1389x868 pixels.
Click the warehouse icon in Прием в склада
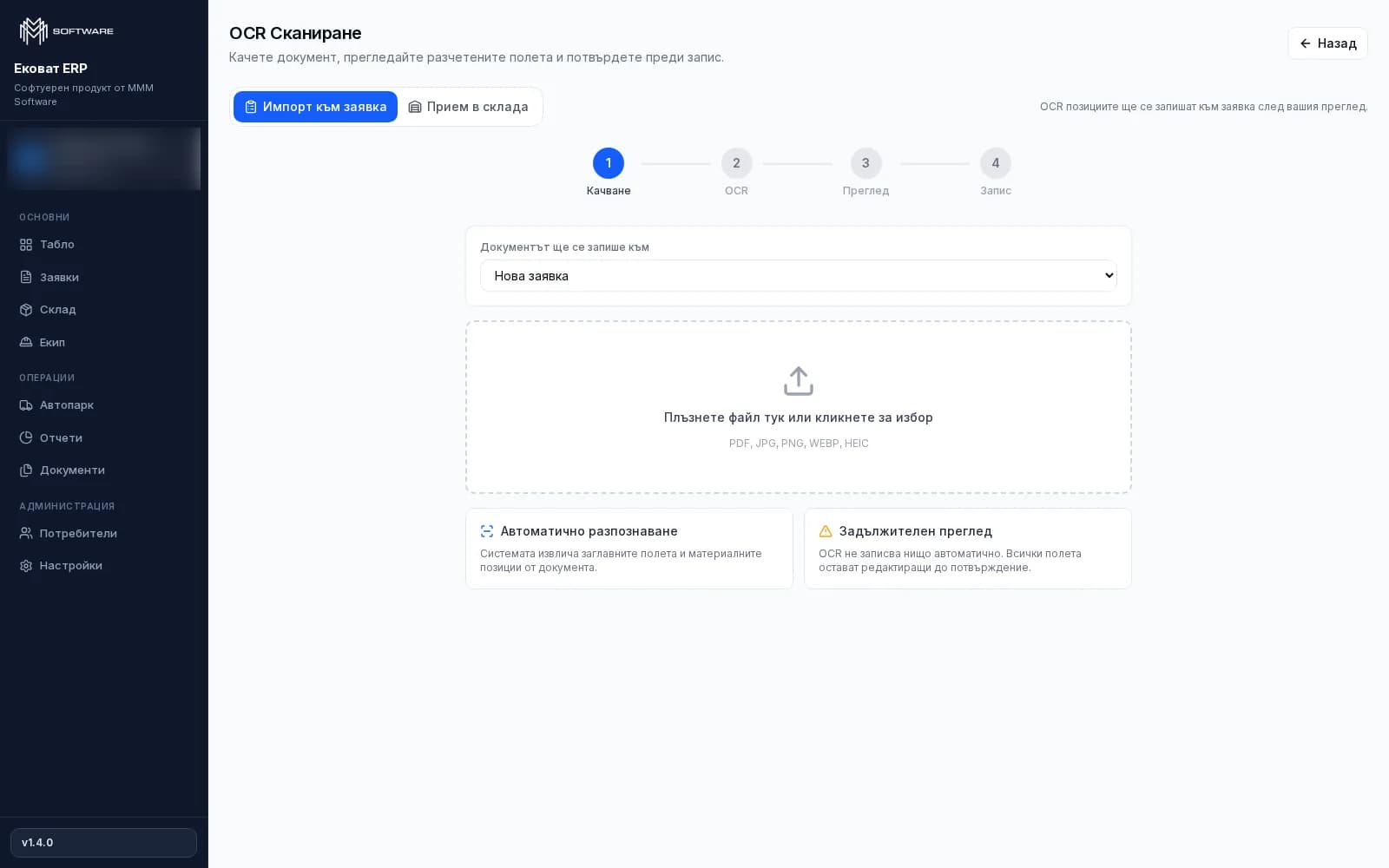[x=415, y=107]
